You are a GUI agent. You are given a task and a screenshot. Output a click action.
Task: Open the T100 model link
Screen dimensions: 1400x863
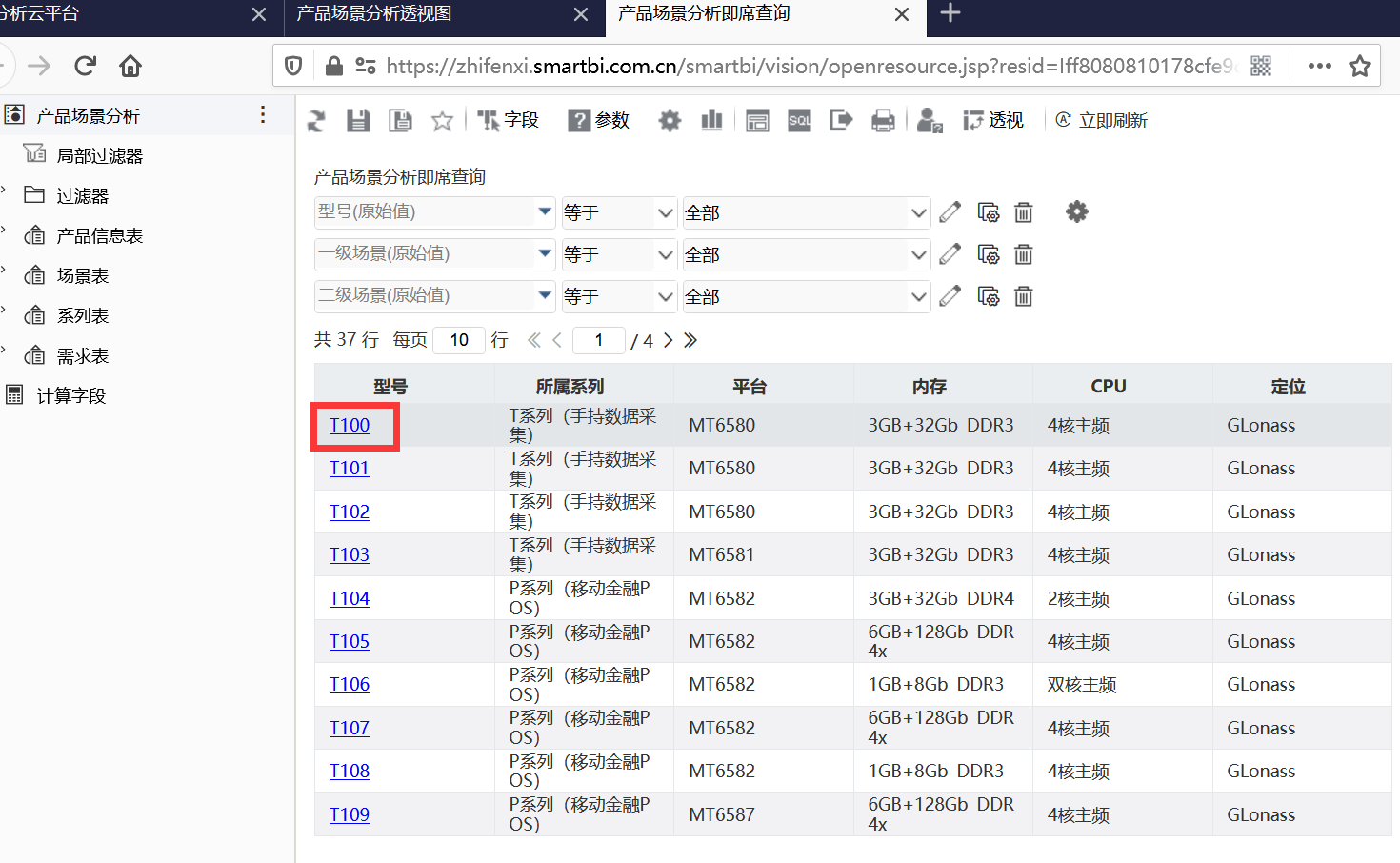[x=350, y=425]
